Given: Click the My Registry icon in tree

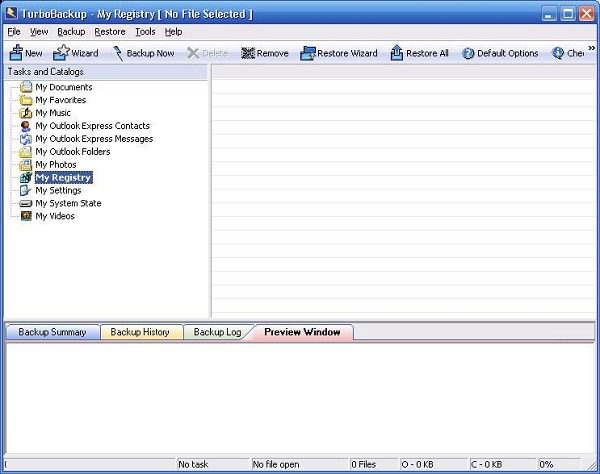Looking at the screenshot, I should 26,178.
